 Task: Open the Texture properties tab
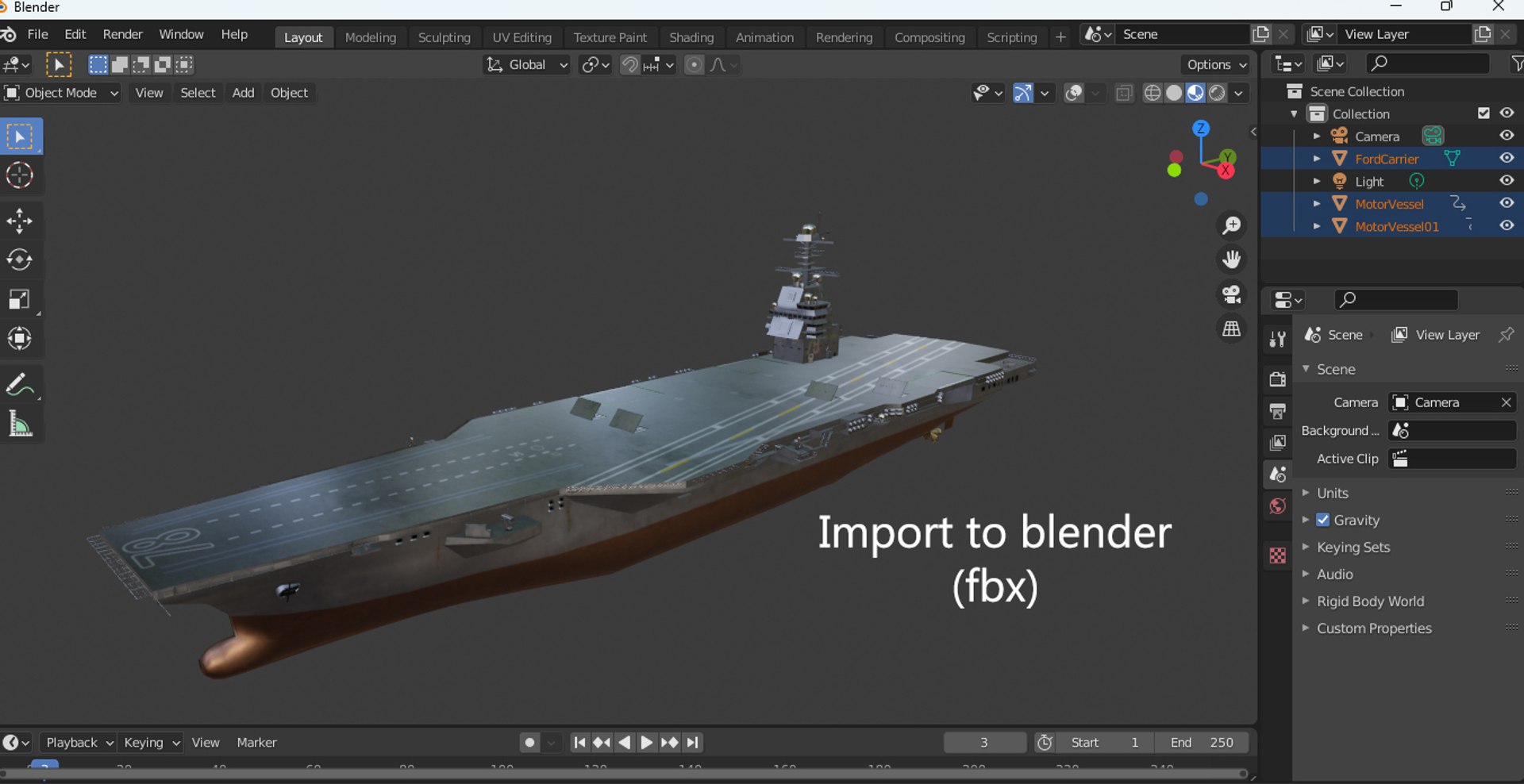click(1277, 555)
